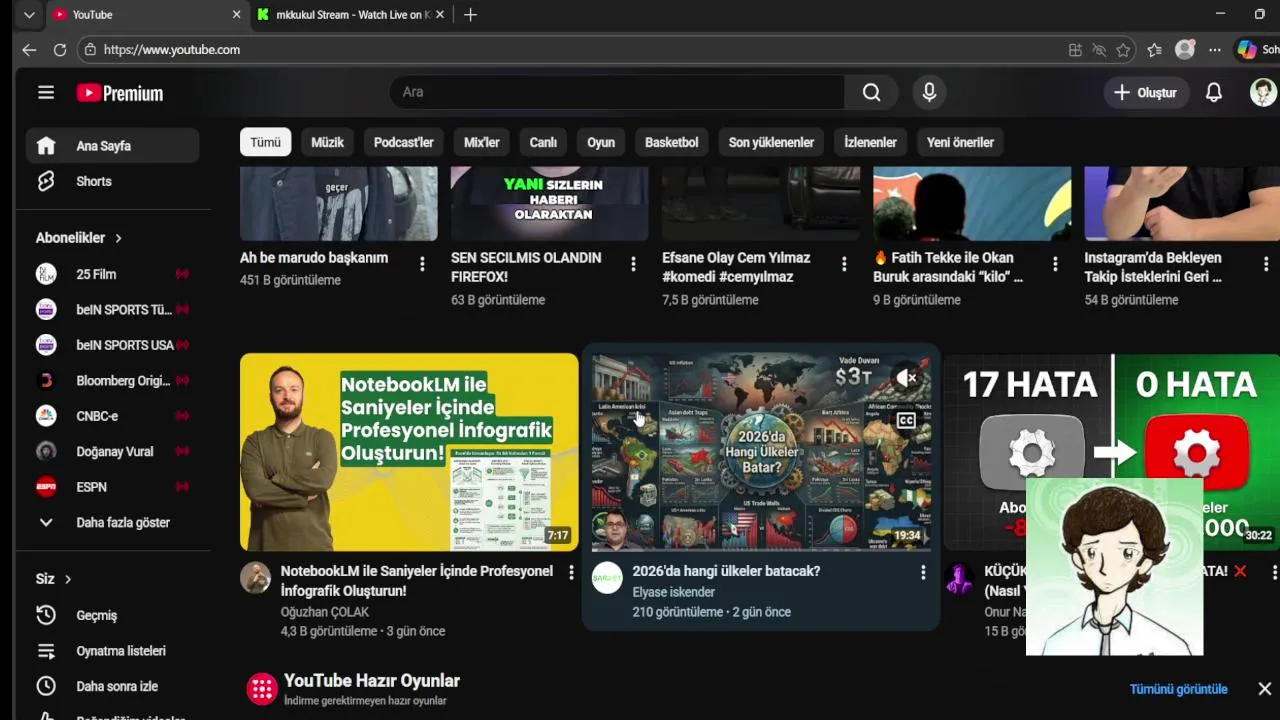
Task: Open the account avatar menu
Action: pos(1263,92)
